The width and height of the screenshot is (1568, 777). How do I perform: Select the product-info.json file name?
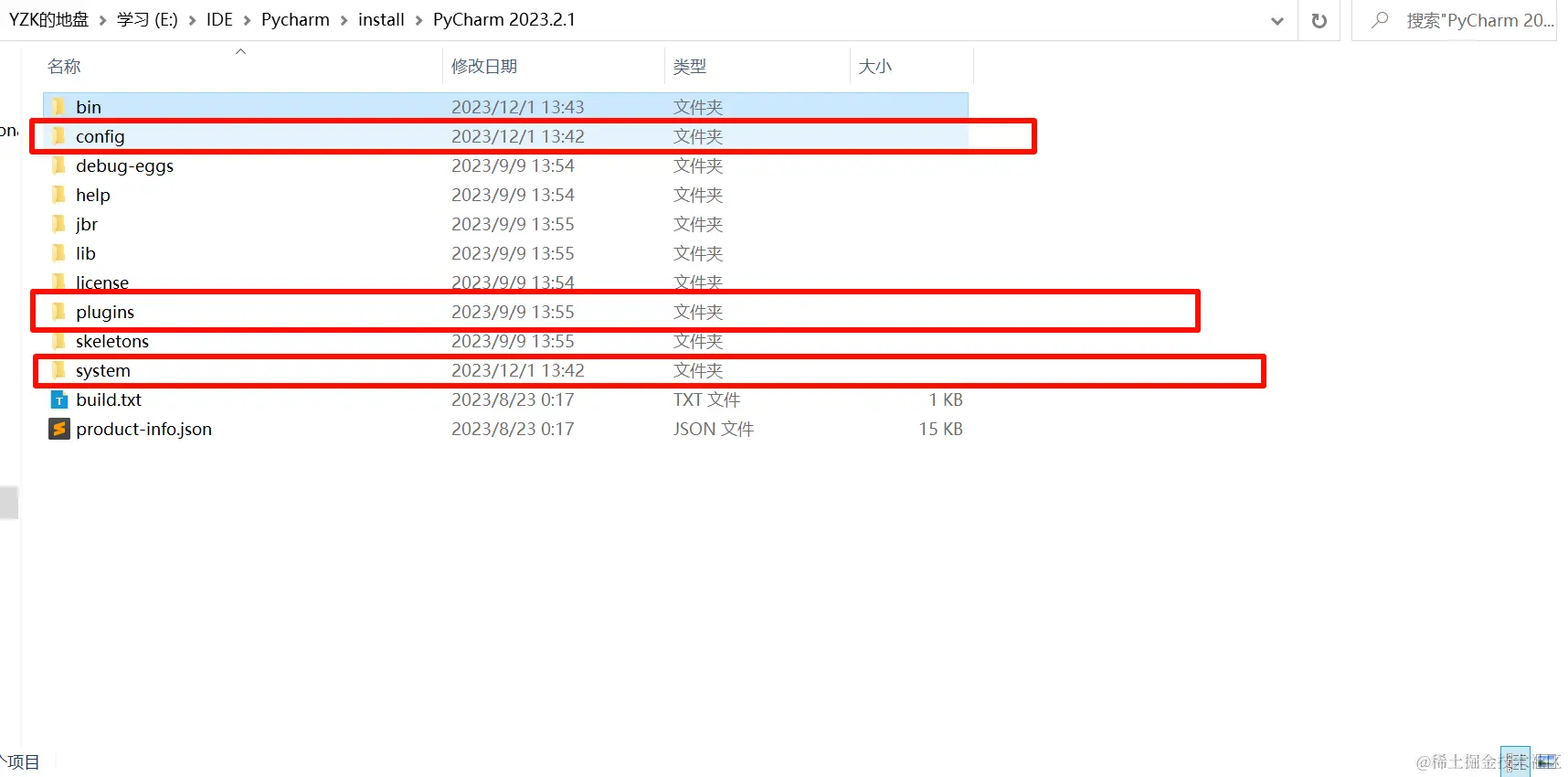point(143,429)
